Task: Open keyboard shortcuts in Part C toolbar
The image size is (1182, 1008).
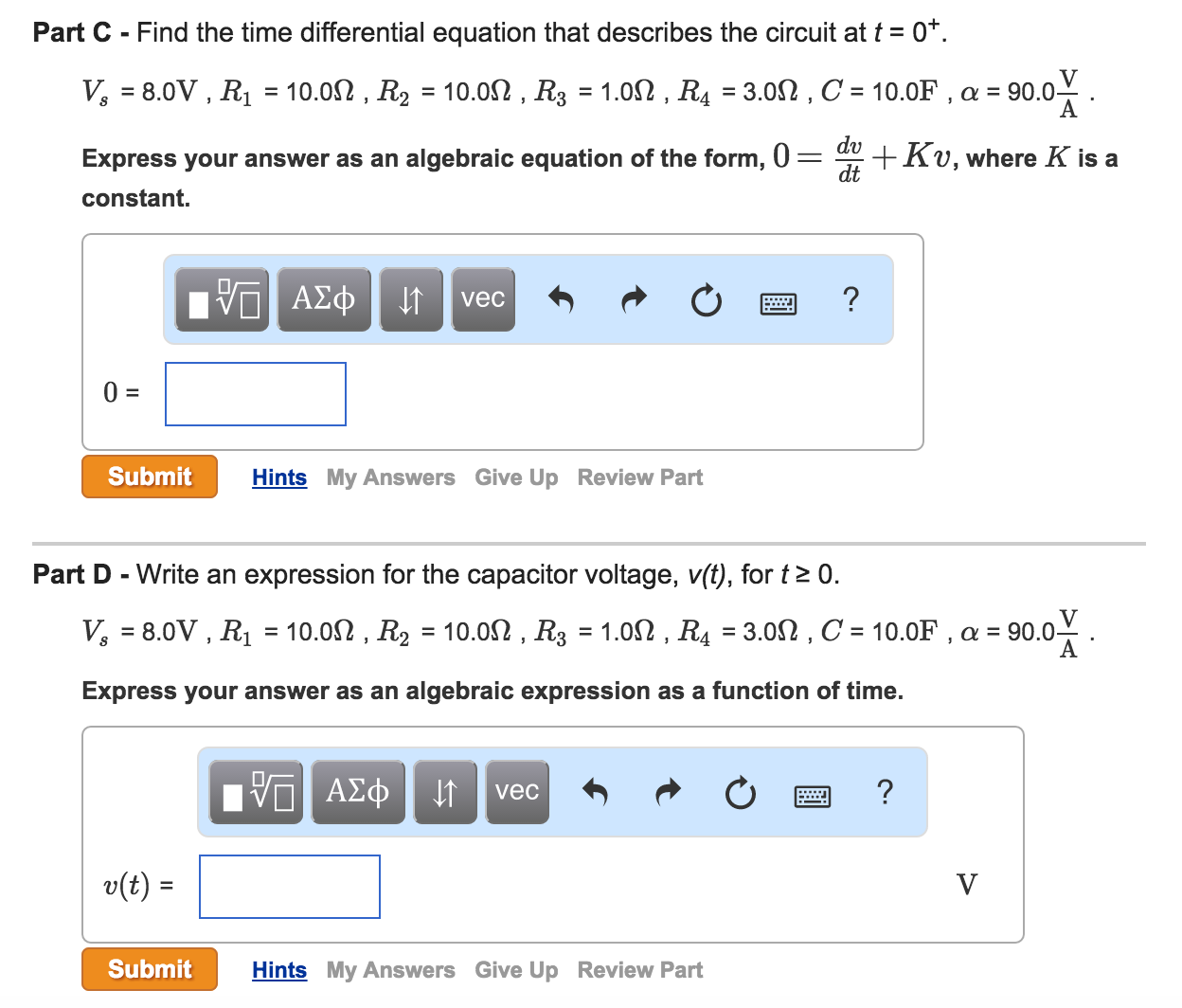Action: (779, 303)
